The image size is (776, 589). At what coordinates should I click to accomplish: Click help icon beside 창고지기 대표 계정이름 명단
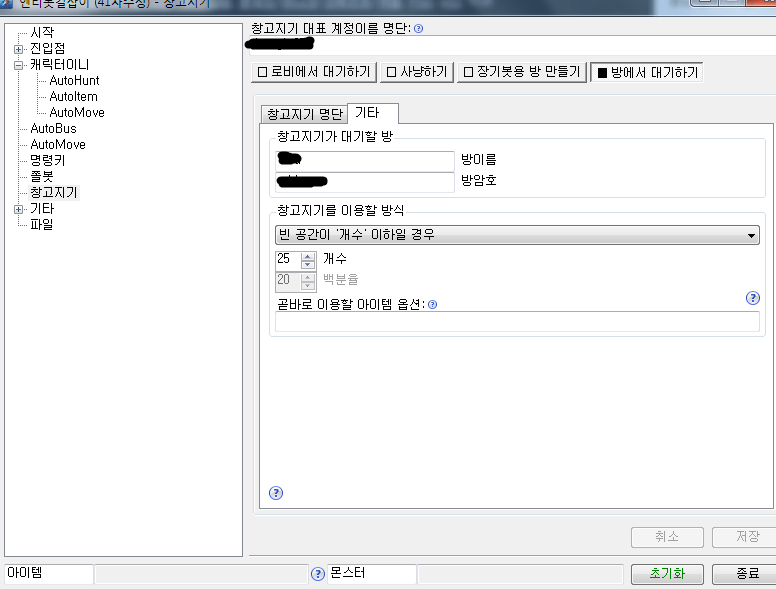[x=418, y=28]
